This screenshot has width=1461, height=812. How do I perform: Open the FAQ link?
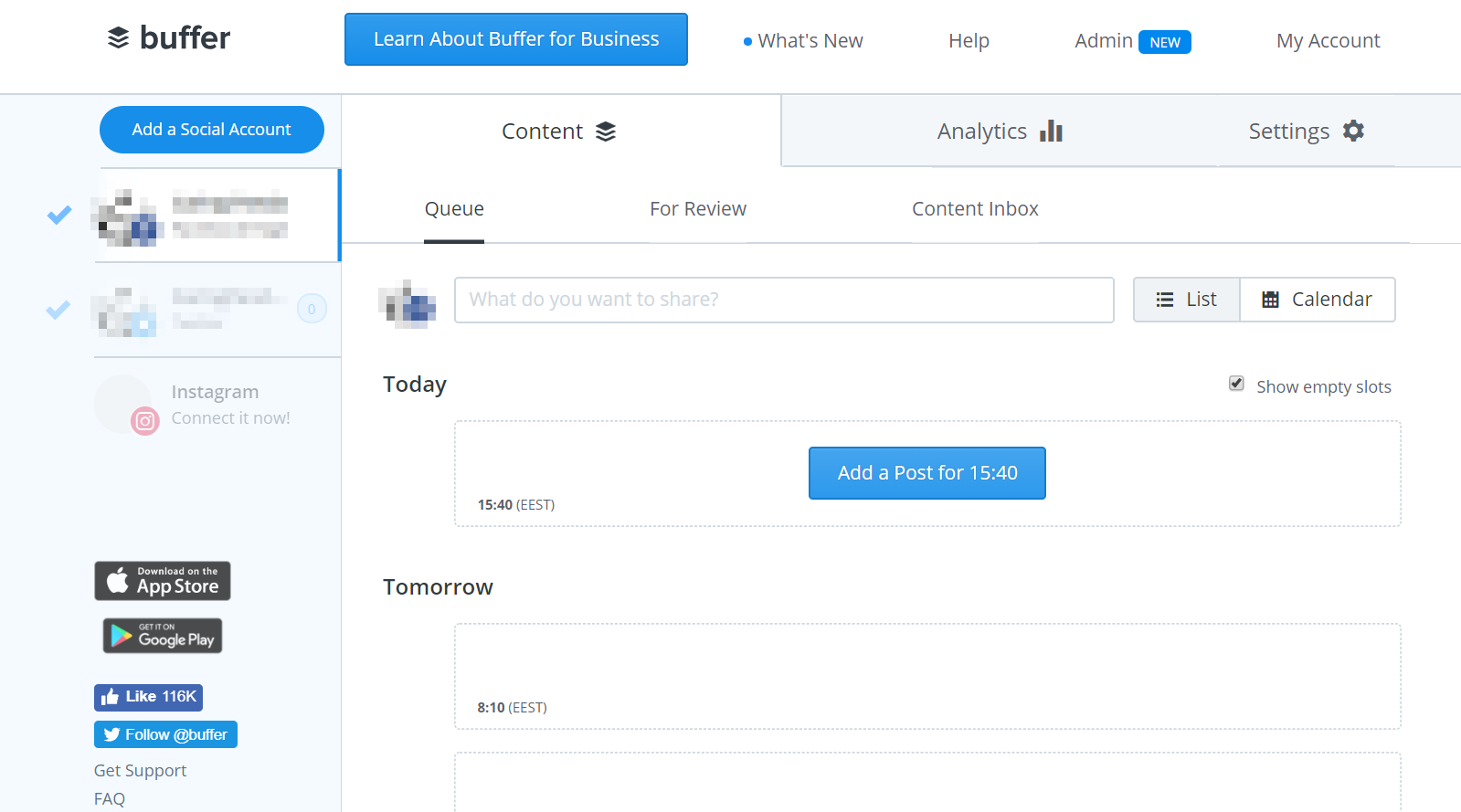[x=110, y=799]
